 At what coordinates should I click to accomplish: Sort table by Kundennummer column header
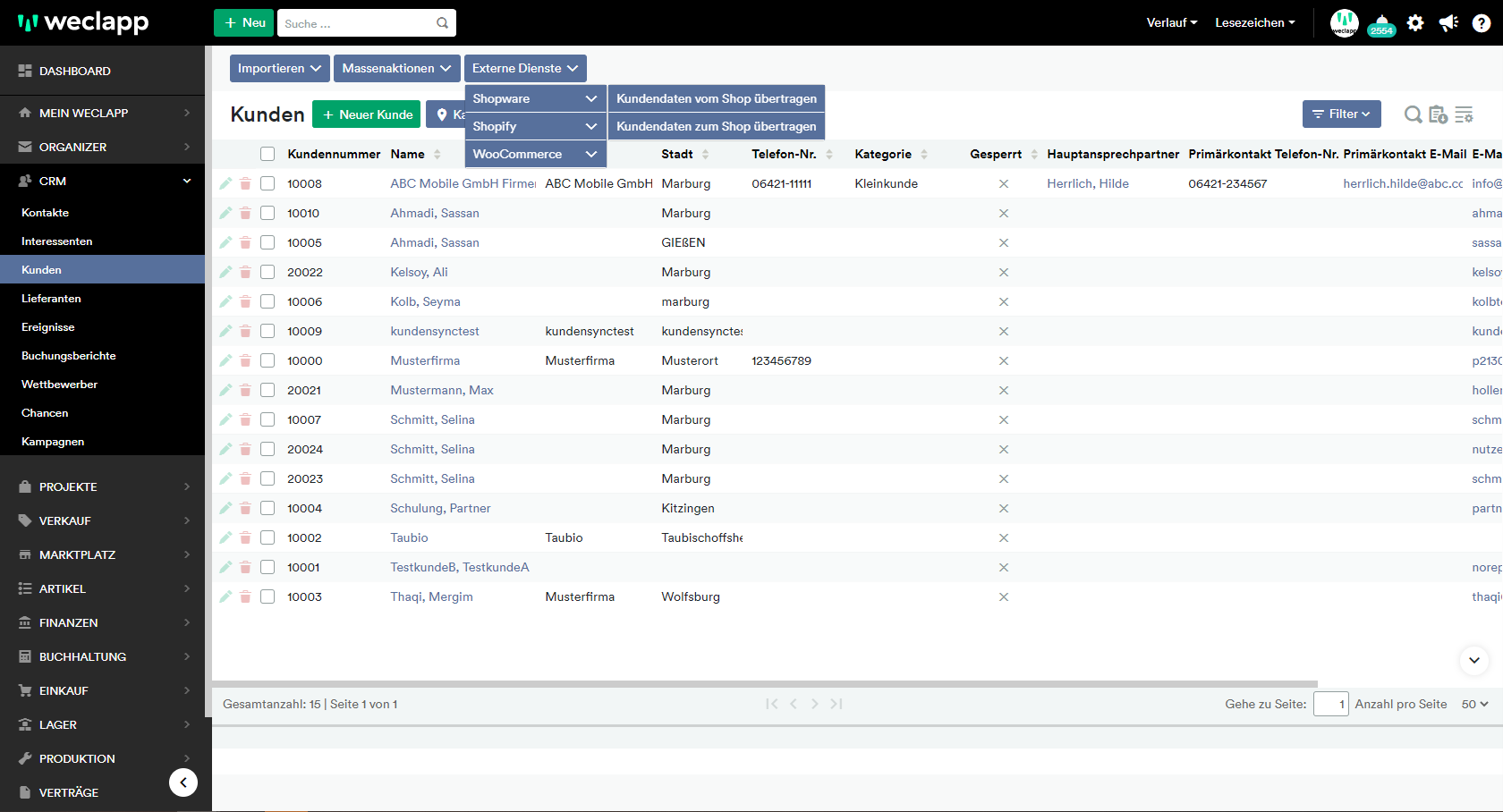pos(334,154)
